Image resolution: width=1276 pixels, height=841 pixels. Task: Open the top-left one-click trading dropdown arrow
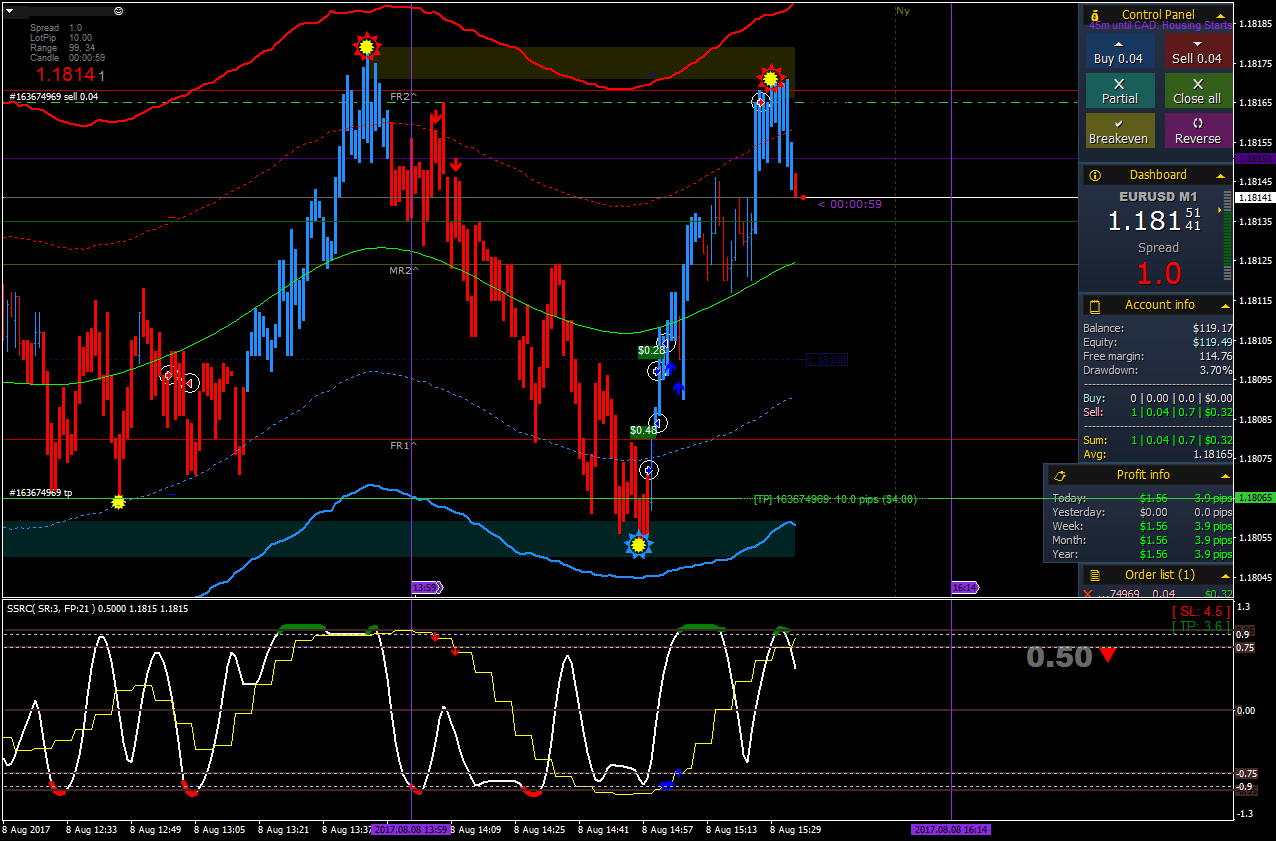(x=10, y=10)
